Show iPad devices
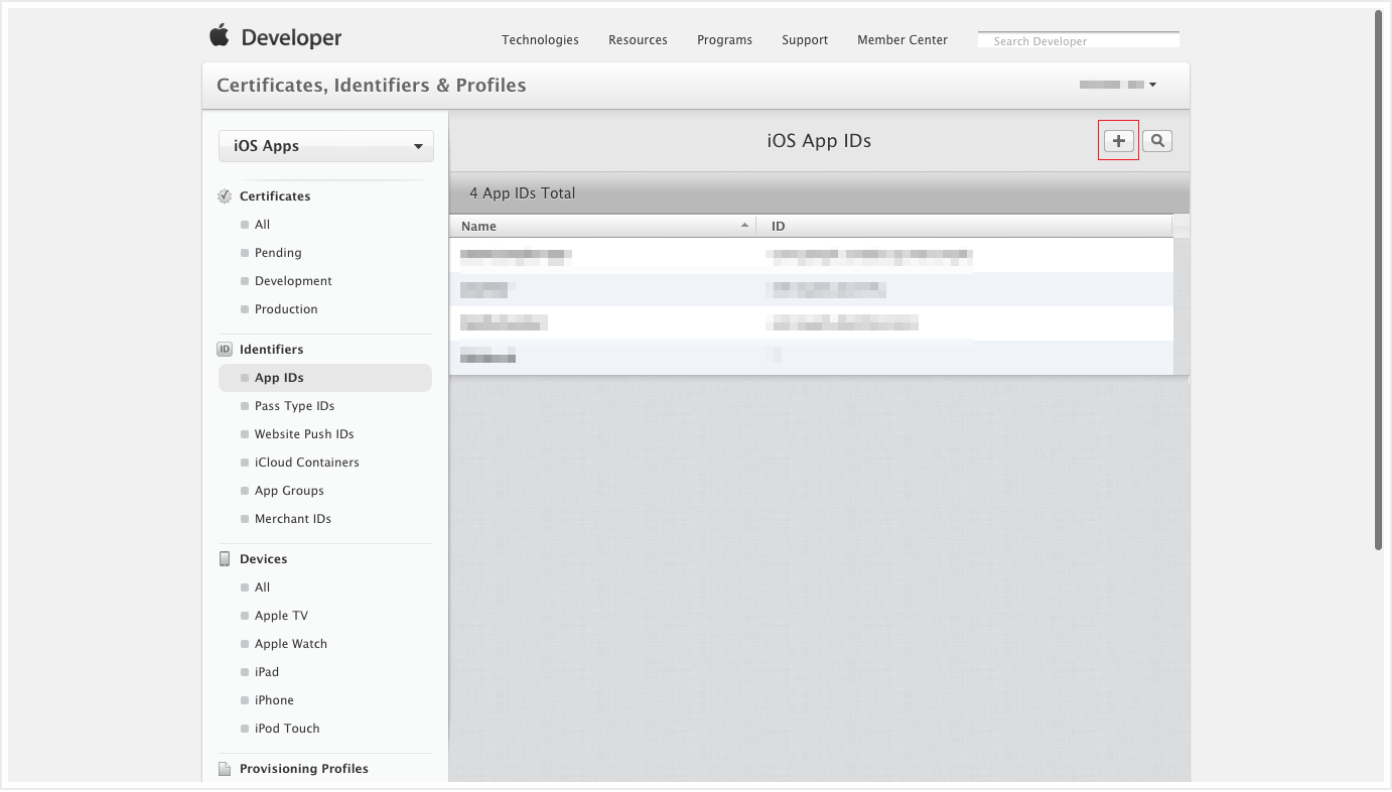The image size is (1392, 792). [267, 672]
